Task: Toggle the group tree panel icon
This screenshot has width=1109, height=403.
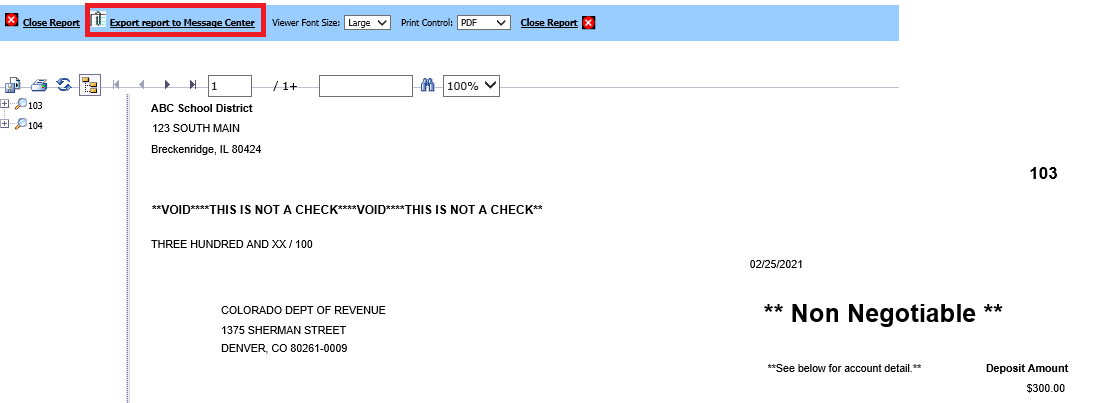Action: pos(89,86)
